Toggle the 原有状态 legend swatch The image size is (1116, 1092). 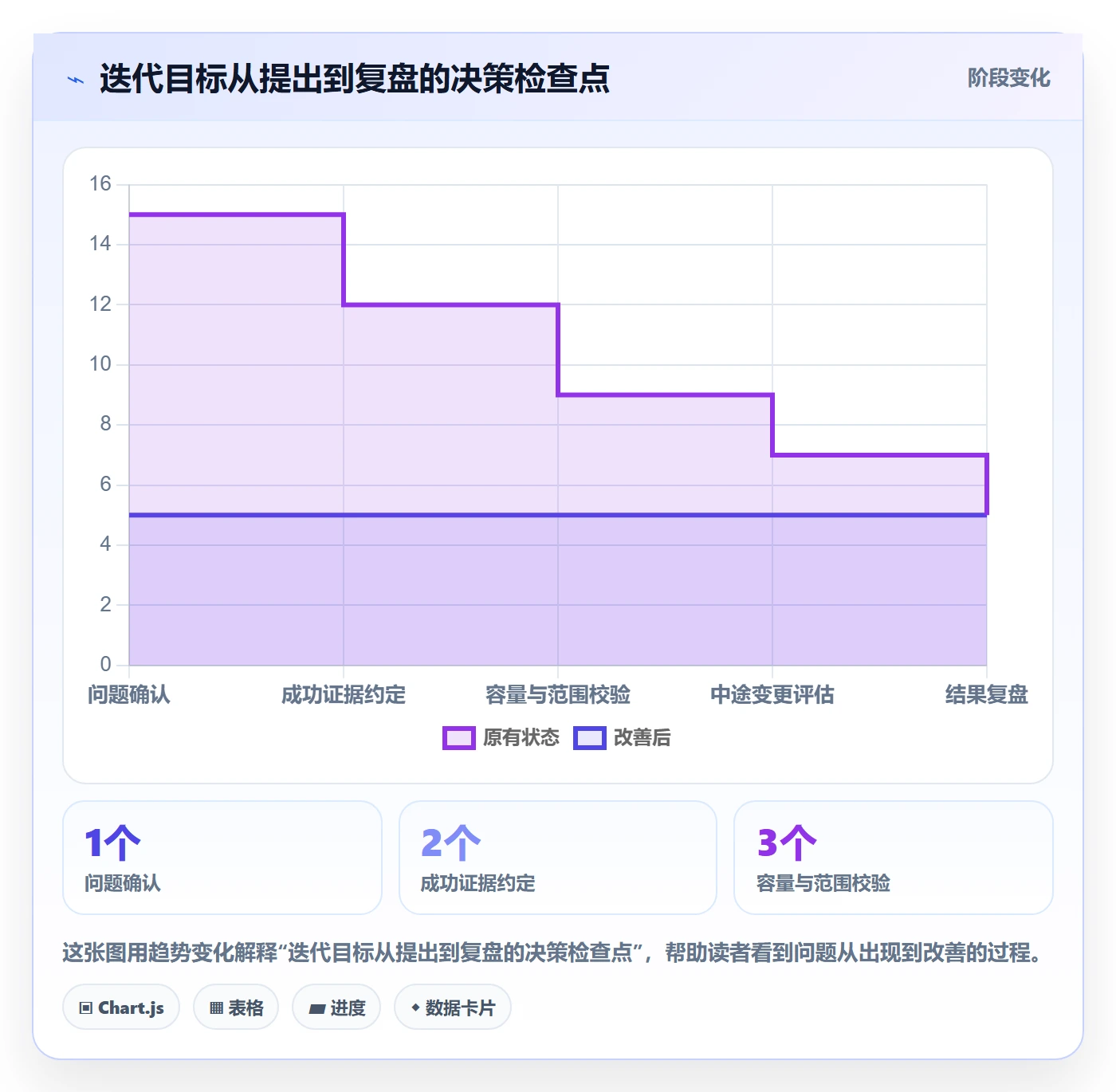459,738
